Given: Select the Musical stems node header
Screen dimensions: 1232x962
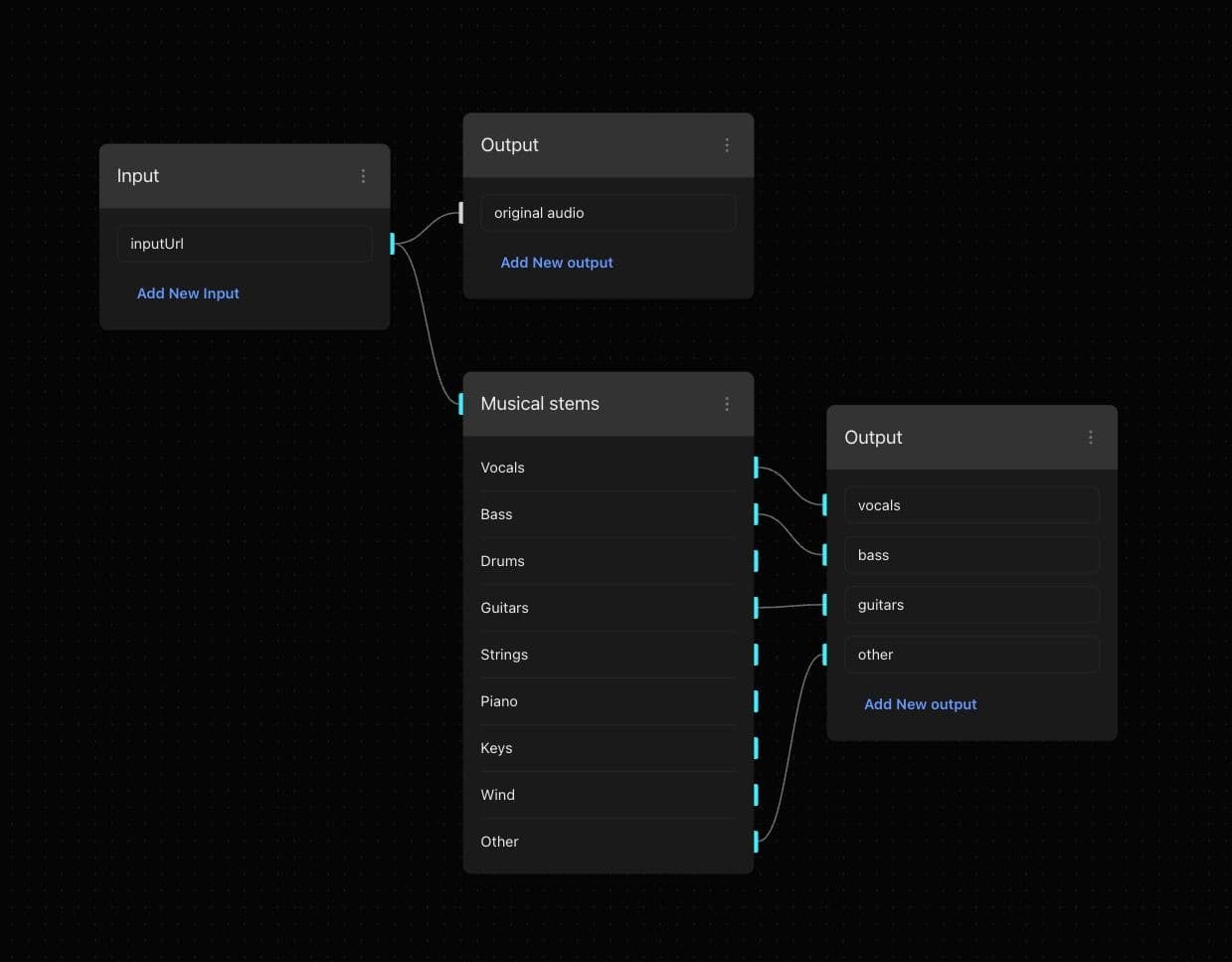Looking at the screenshot, I should tap(587, 404).
